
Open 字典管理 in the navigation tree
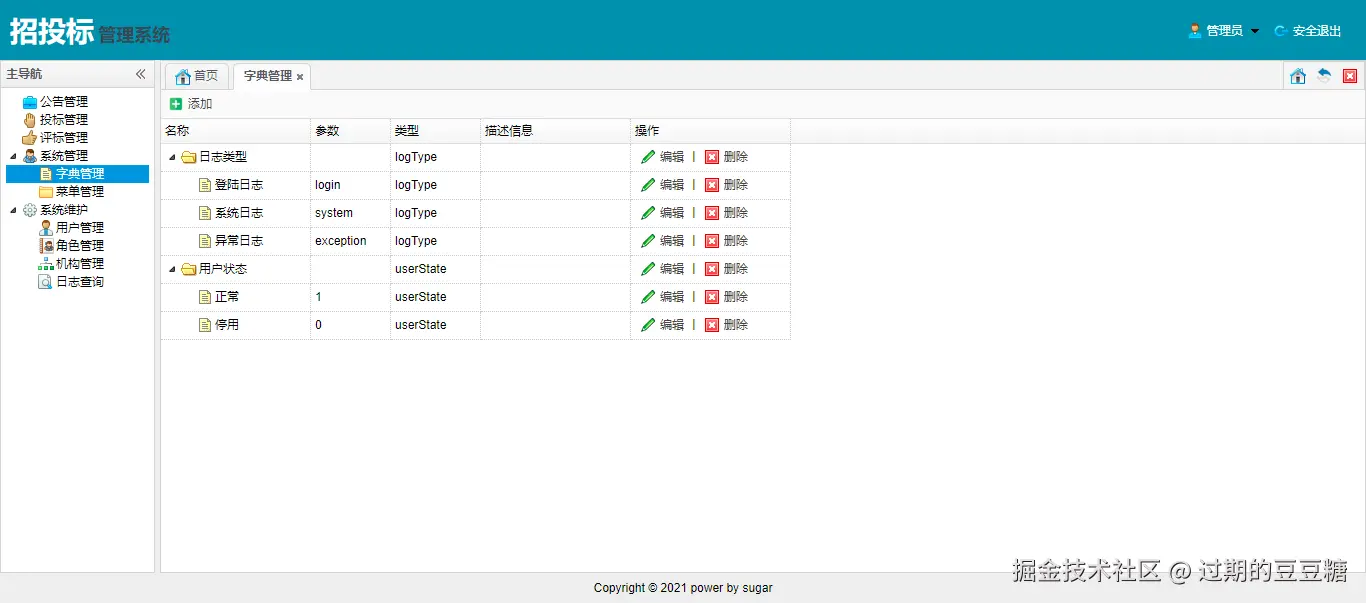[78, 174]
